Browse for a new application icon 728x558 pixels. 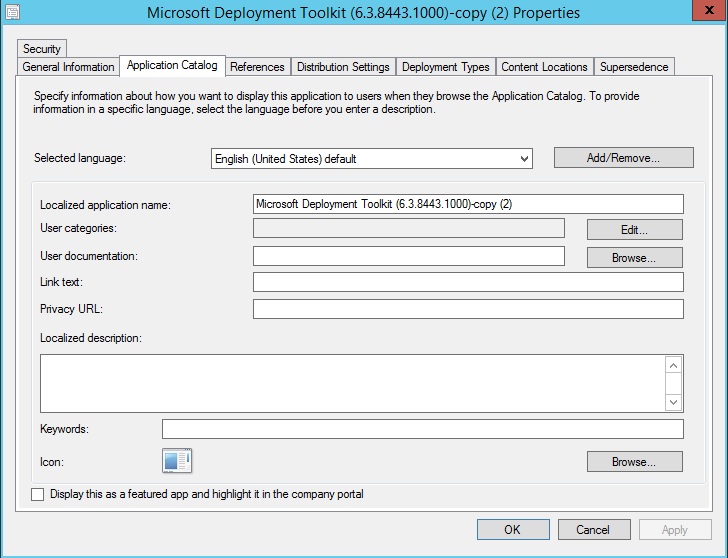634,462
